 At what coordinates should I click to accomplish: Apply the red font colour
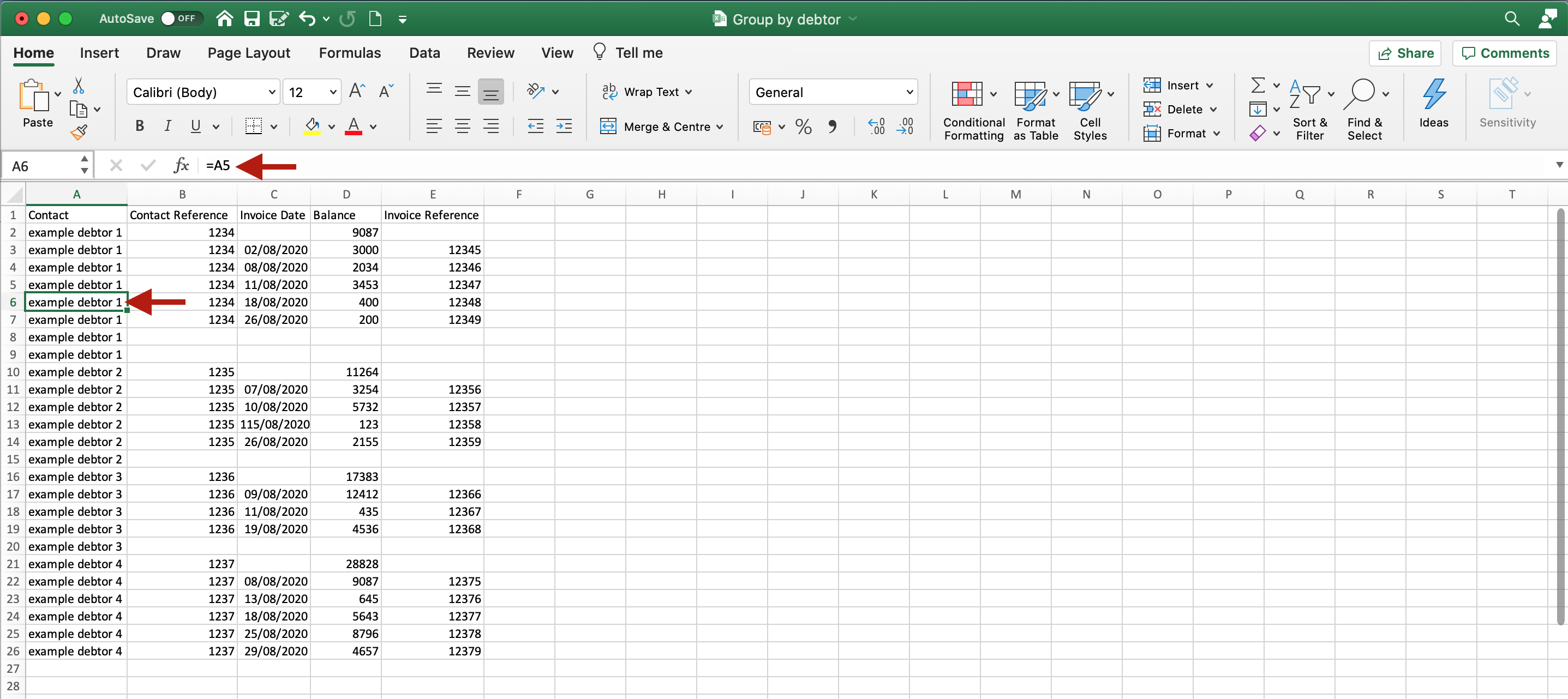point(354,126)
